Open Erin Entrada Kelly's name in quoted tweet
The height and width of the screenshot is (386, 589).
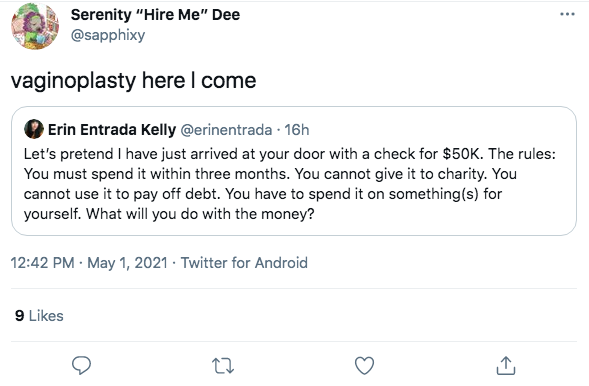click(x=112, y=130)
